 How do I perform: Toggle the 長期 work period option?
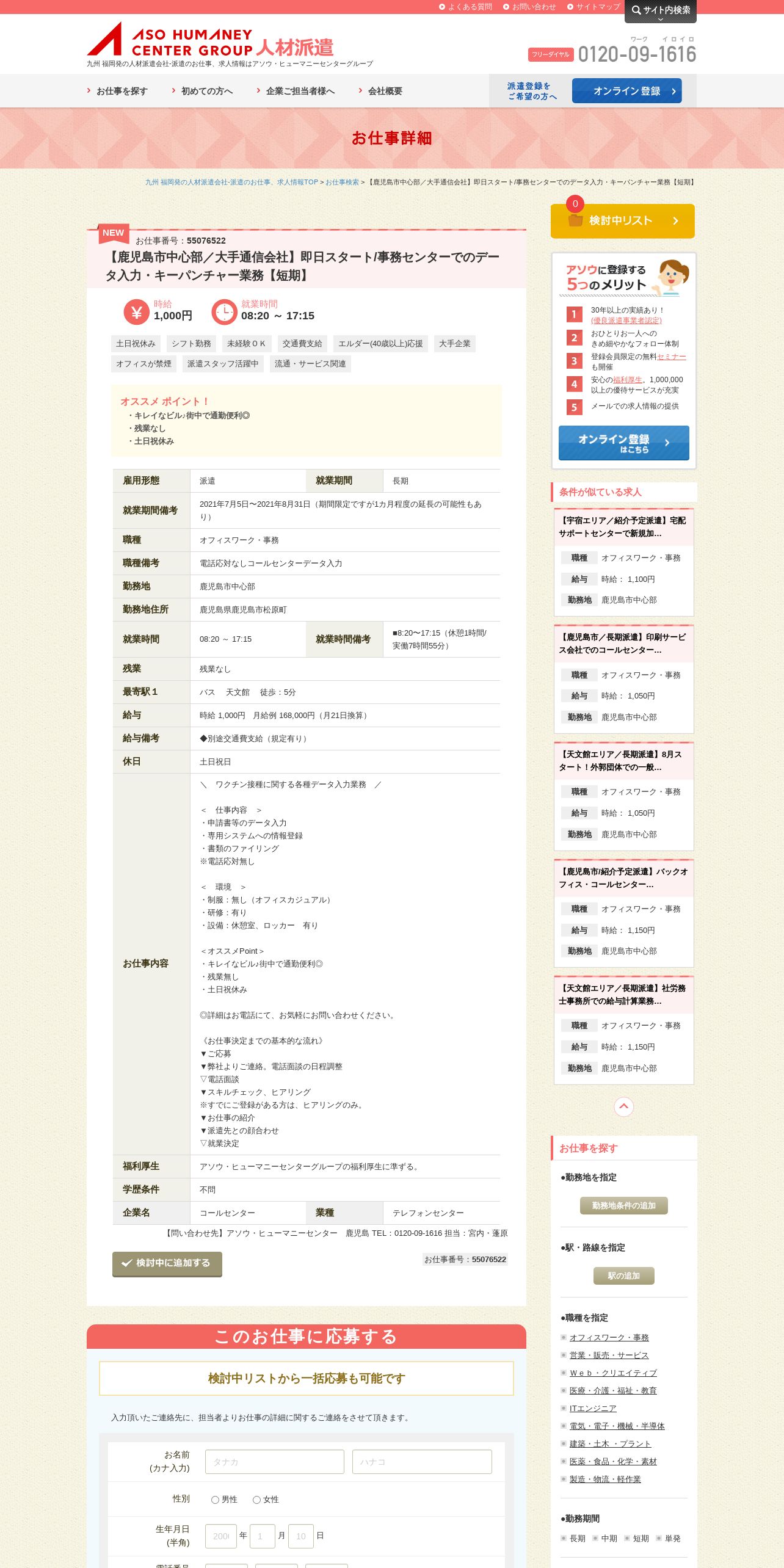click(x=573, y=1538)
